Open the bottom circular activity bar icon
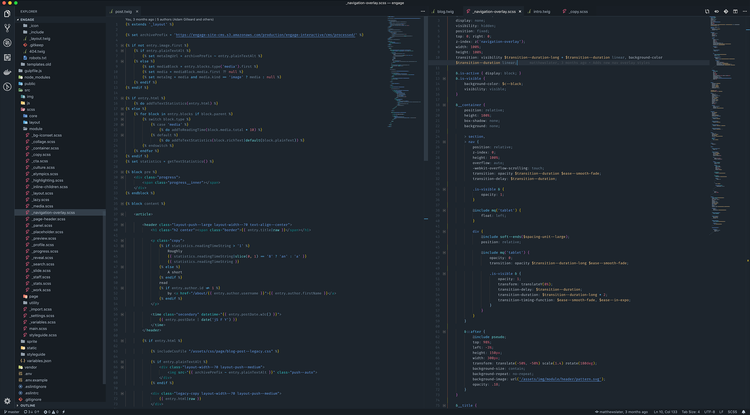 [7, 87]
